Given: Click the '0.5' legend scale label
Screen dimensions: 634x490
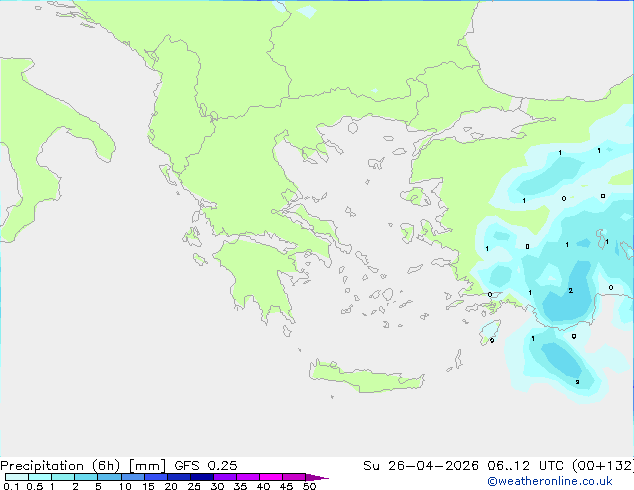Looking at the screenshot, I should pos(35,486).
